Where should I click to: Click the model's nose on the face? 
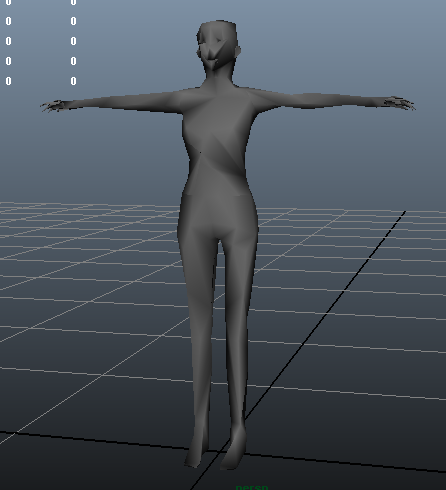point(211,54)
